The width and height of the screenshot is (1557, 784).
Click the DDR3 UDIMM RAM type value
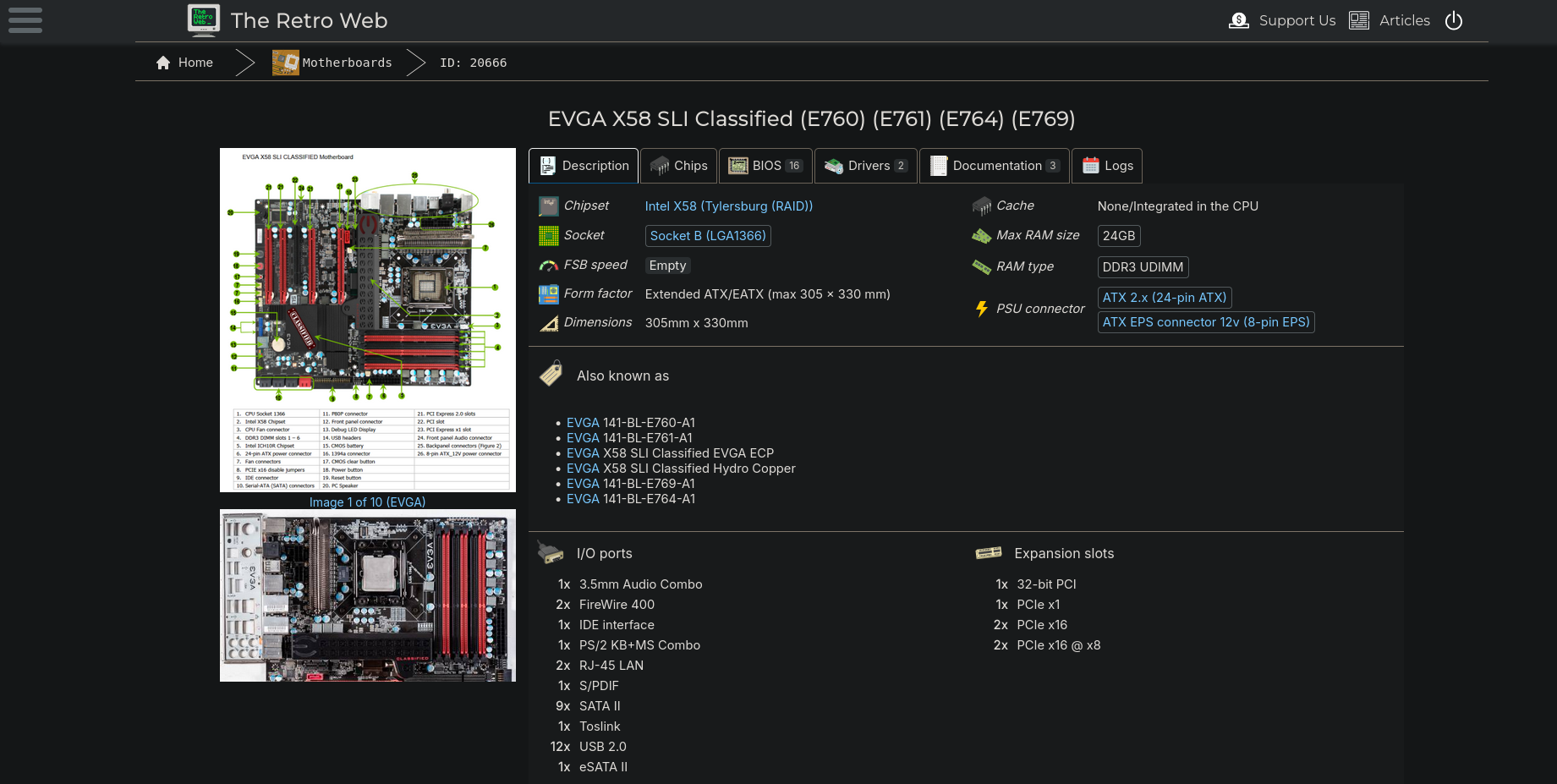pos(1143,267)
